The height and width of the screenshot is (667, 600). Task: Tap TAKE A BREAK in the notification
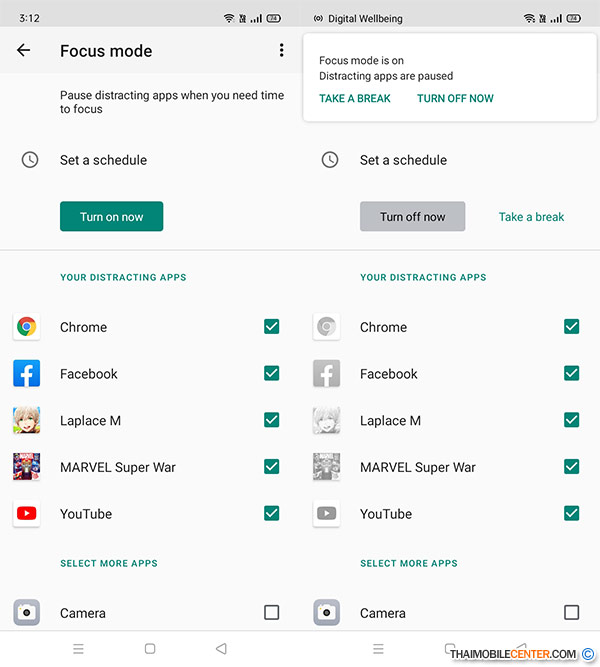tap(355, 99)
